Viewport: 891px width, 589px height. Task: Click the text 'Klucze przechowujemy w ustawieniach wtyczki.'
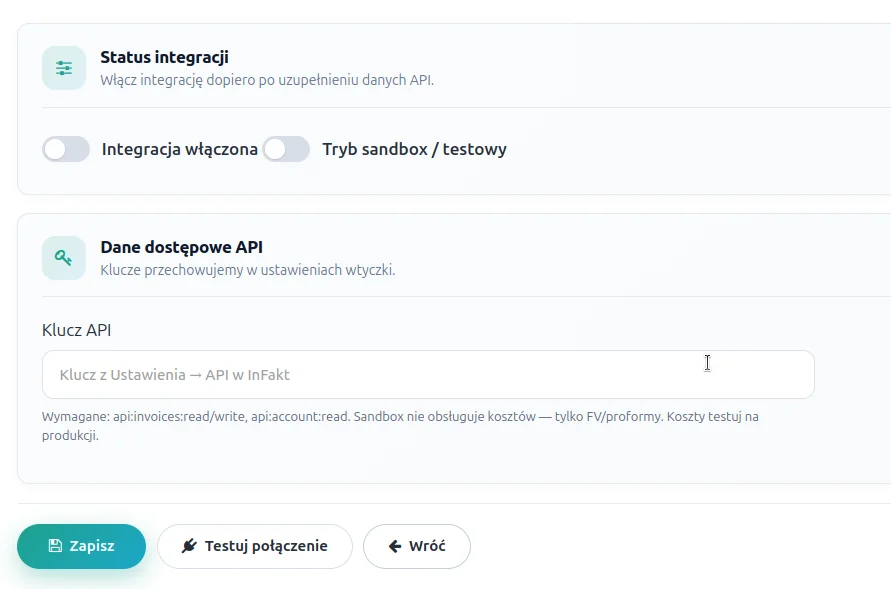[248, 270]
